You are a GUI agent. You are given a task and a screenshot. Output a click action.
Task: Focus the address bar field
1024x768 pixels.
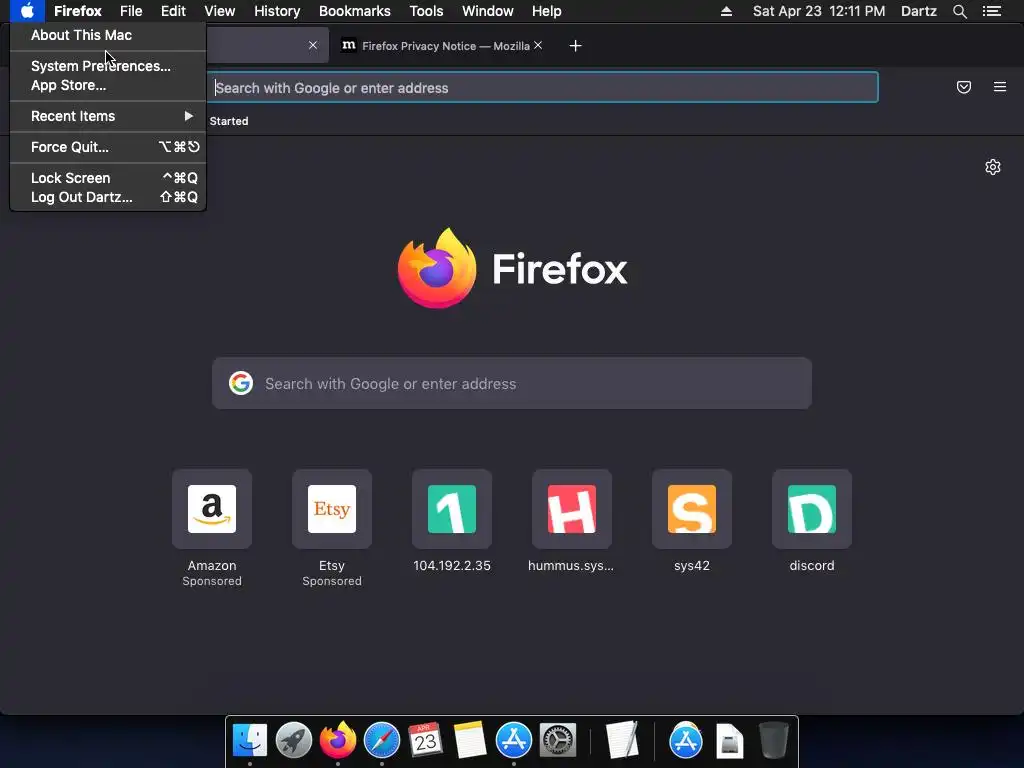[x=543, y=88]
